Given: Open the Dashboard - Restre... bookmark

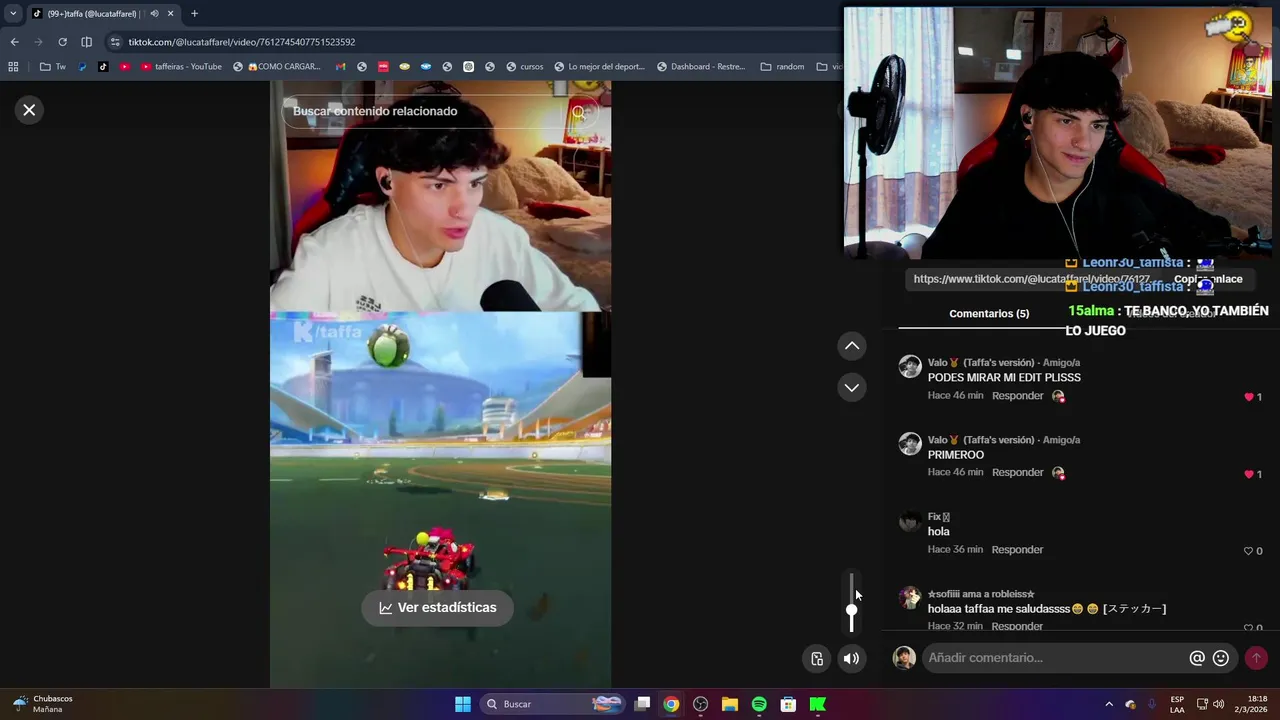Looking at the screenshot, I should [701, 67].
